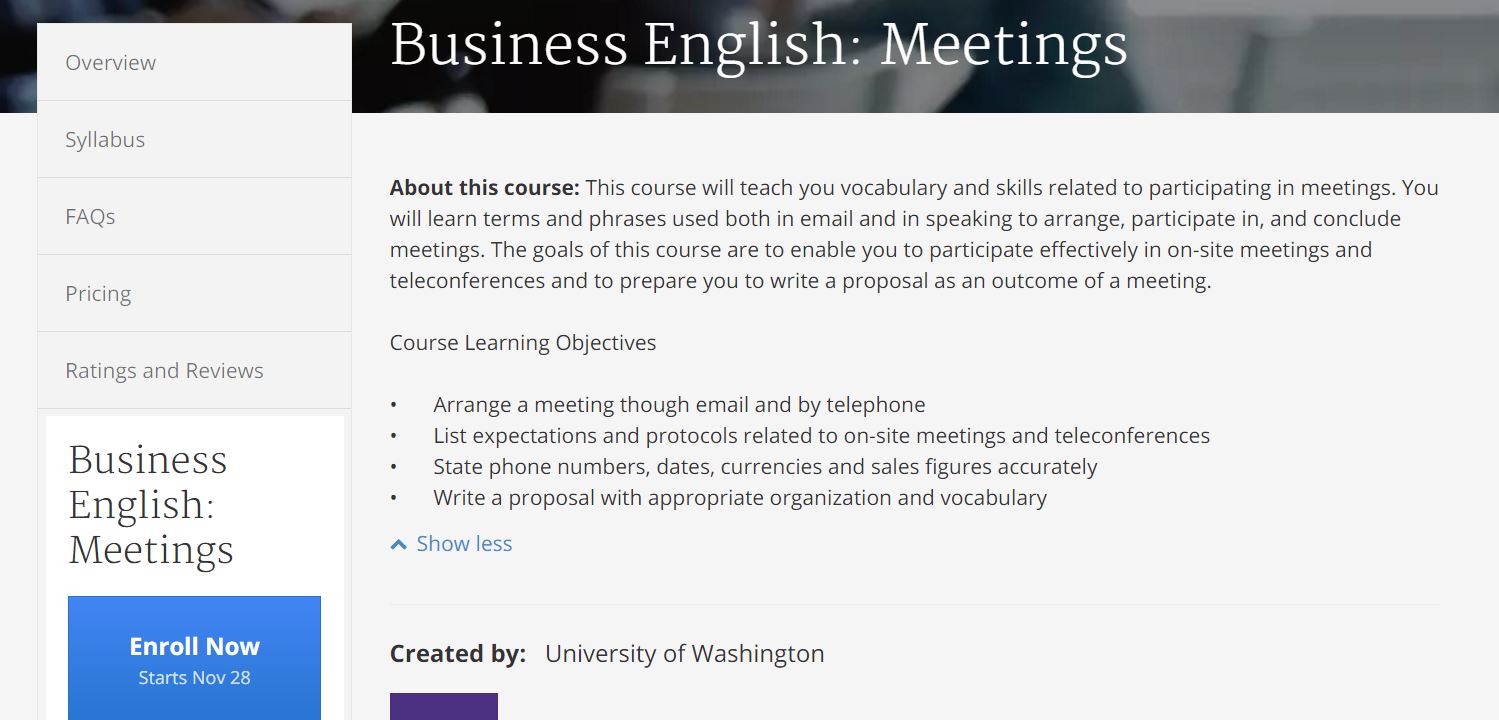Image resolution: width=1499 pixels, height=720 pixels.
Task: Open the Overview section tab
Action: [x=111, y=62]
